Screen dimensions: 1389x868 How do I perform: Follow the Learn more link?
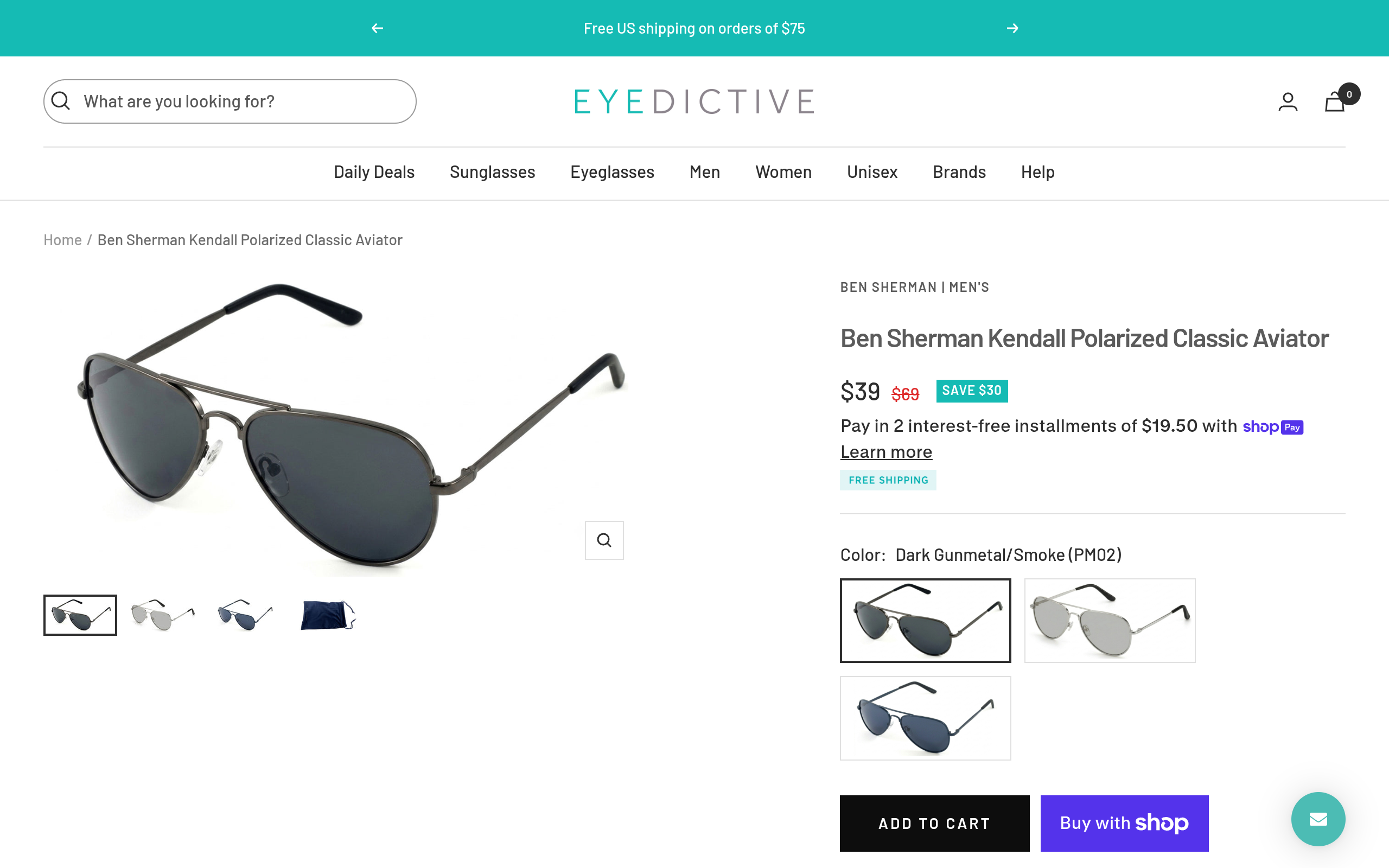(x=886, y=452)
